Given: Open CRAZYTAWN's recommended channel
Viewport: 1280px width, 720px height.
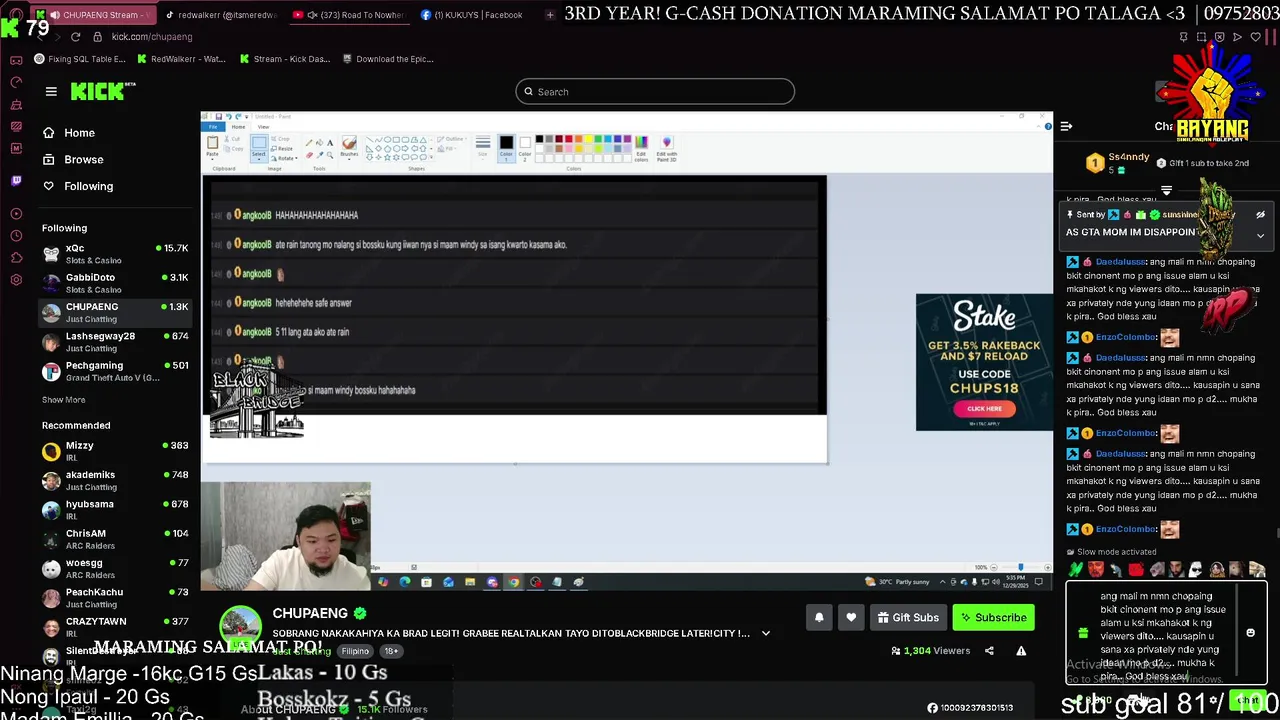Looking at the screenshot, I should (115, 627).
